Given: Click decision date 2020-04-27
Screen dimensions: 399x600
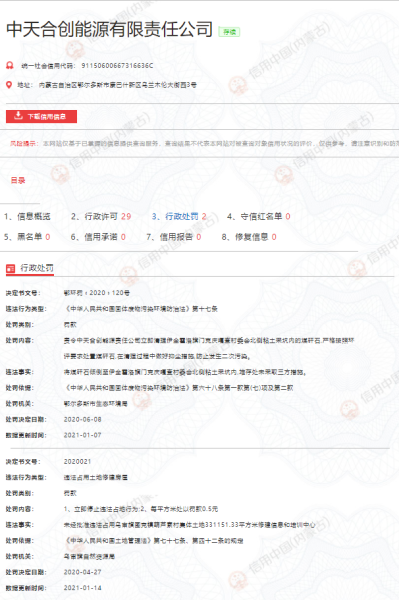Looking at the screenshot, I should tap(83, 572).
